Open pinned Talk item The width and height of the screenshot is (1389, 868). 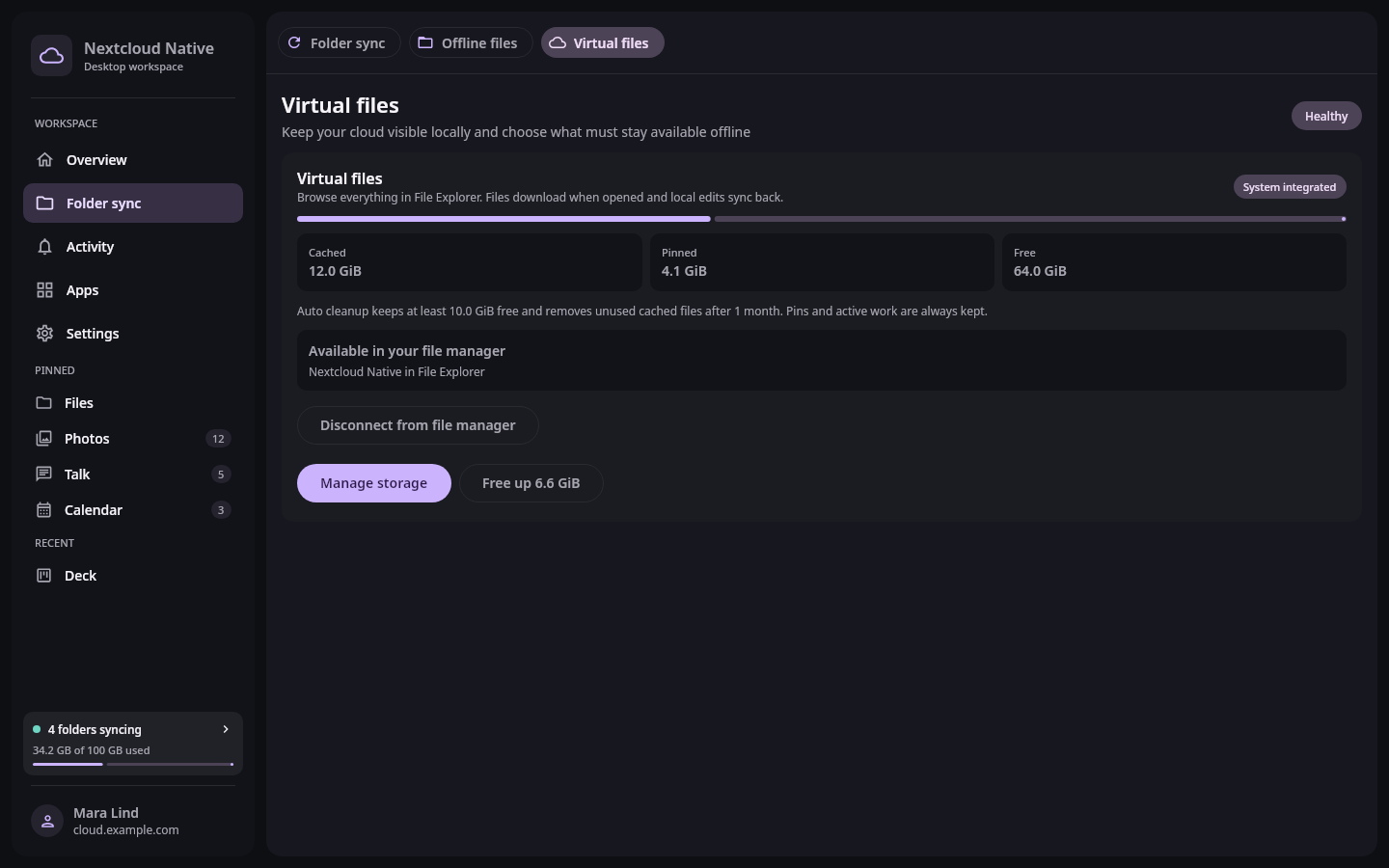(133, 474)
